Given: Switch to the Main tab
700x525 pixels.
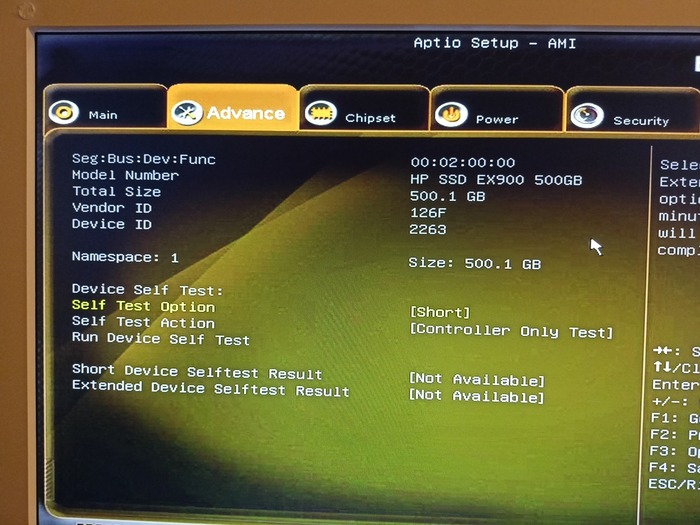Looking at the screenshot, I should [x=105, y=108].
